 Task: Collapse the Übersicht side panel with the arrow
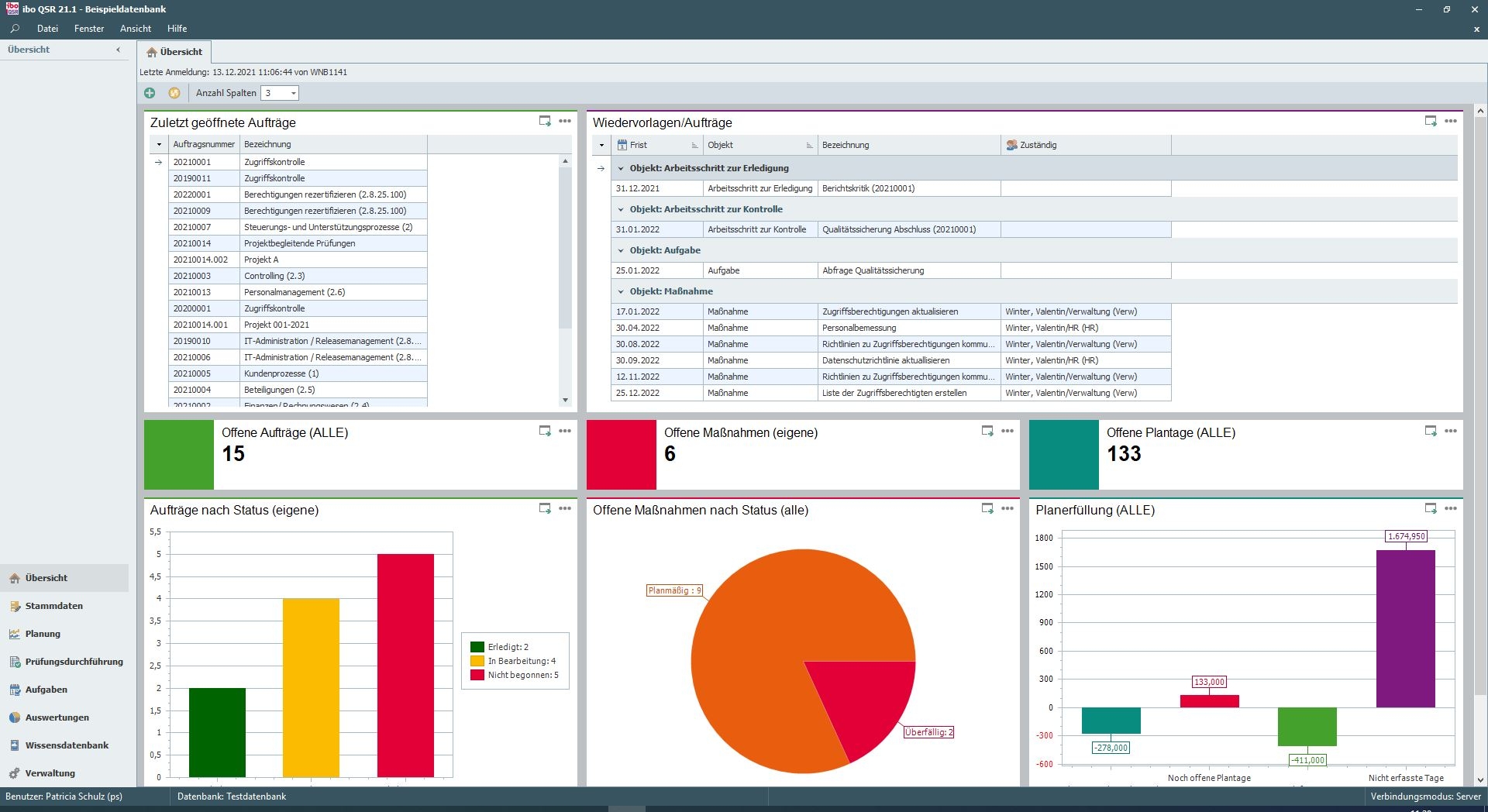click(x=118, y=50)
